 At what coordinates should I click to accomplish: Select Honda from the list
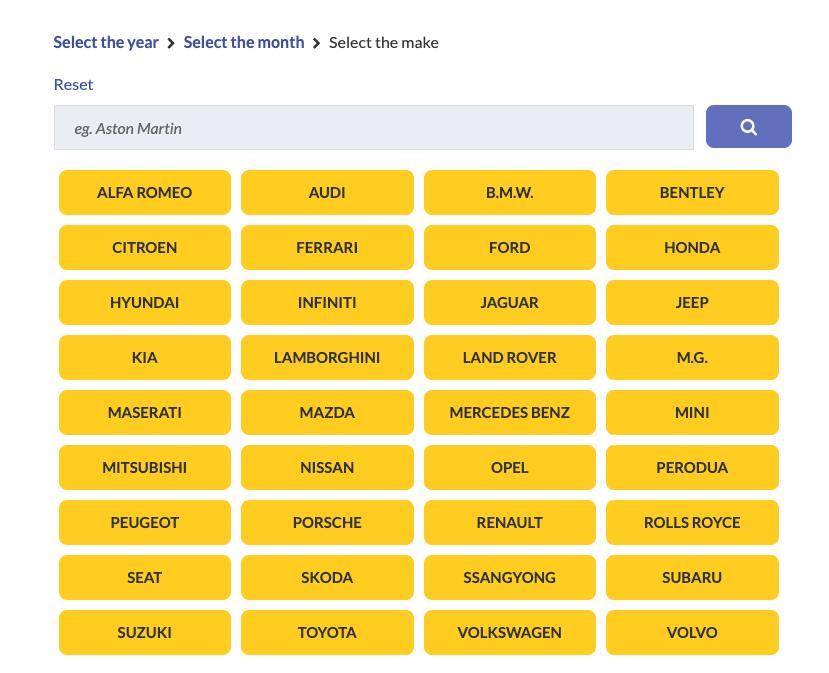tap(692, 247)
